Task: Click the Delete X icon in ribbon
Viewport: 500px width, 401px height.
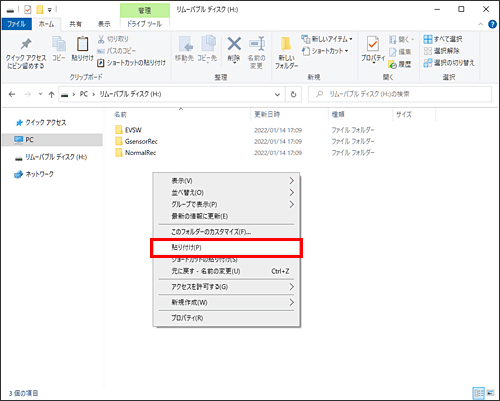Action: point(234,44)
